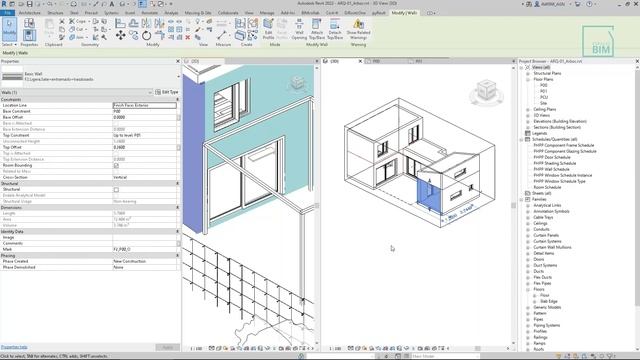Click Phase Created value New Construction

(144, 261)
